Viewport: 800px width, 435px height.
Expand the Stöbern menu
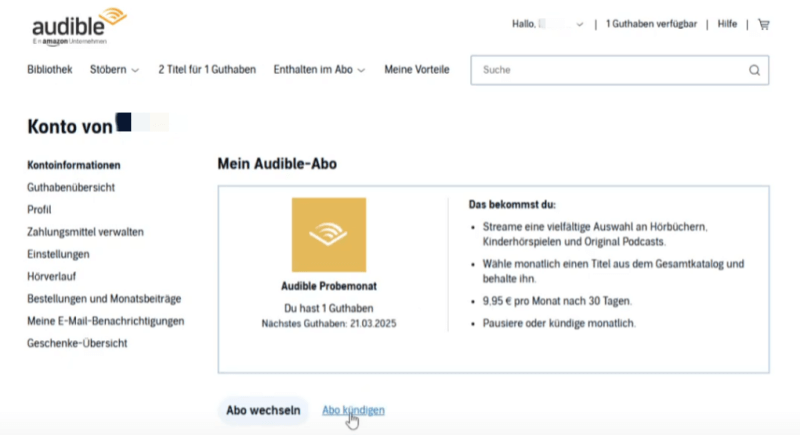pyautogui.click(x=115, y=70)
